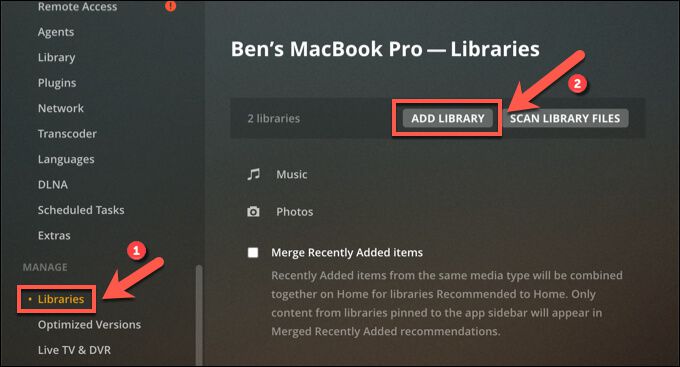This screenshot has width=680, height=367.
Task: Open the Agents settings page
Action: click(56, 32)
